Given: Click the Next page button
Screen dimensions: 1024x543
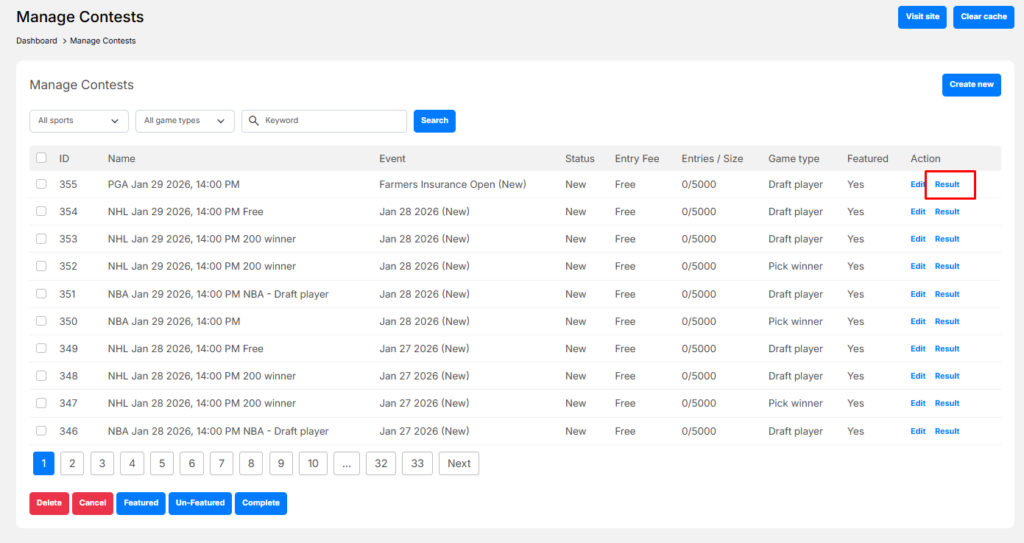Looking at the screenshot, I should click(x=459, y=463).
